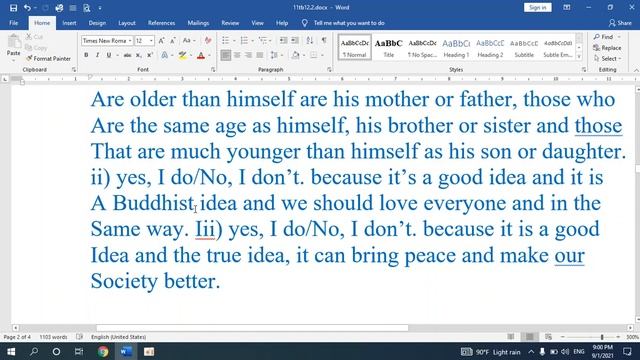
Task: Apply yellow text highlight color
Action: (182, 55)
